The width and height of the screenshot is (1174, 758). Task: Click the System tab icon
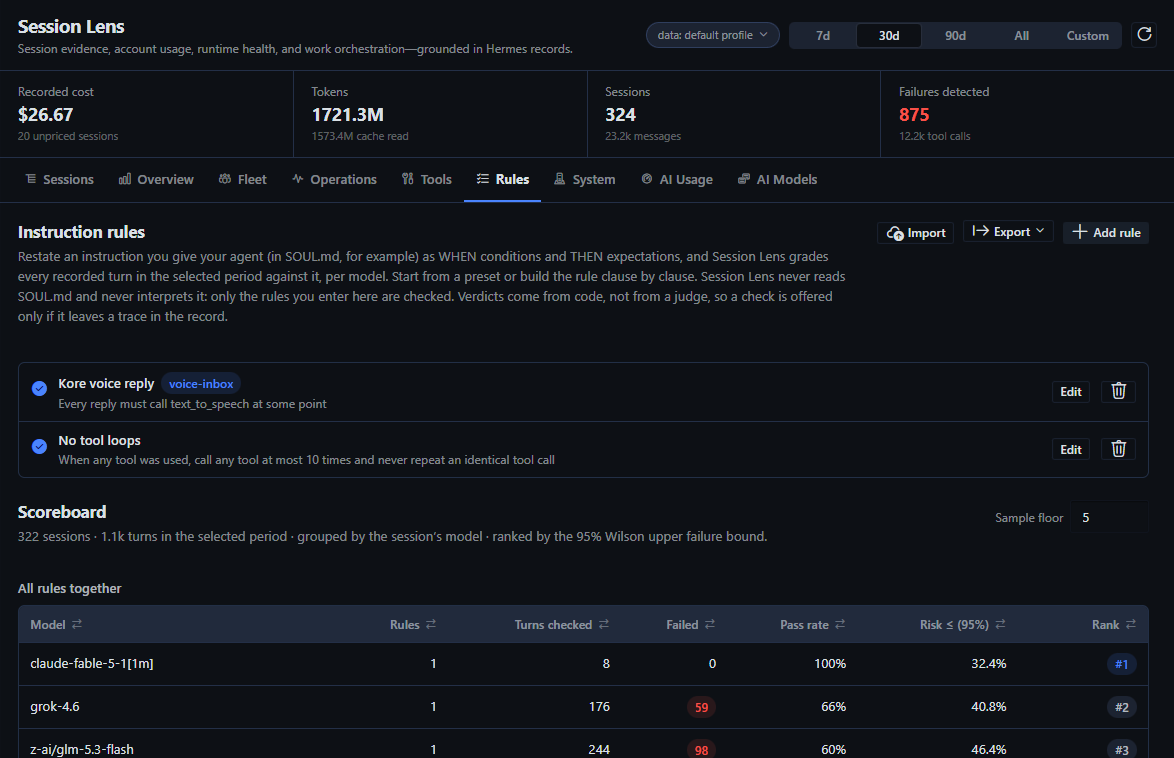coord(559,178)
